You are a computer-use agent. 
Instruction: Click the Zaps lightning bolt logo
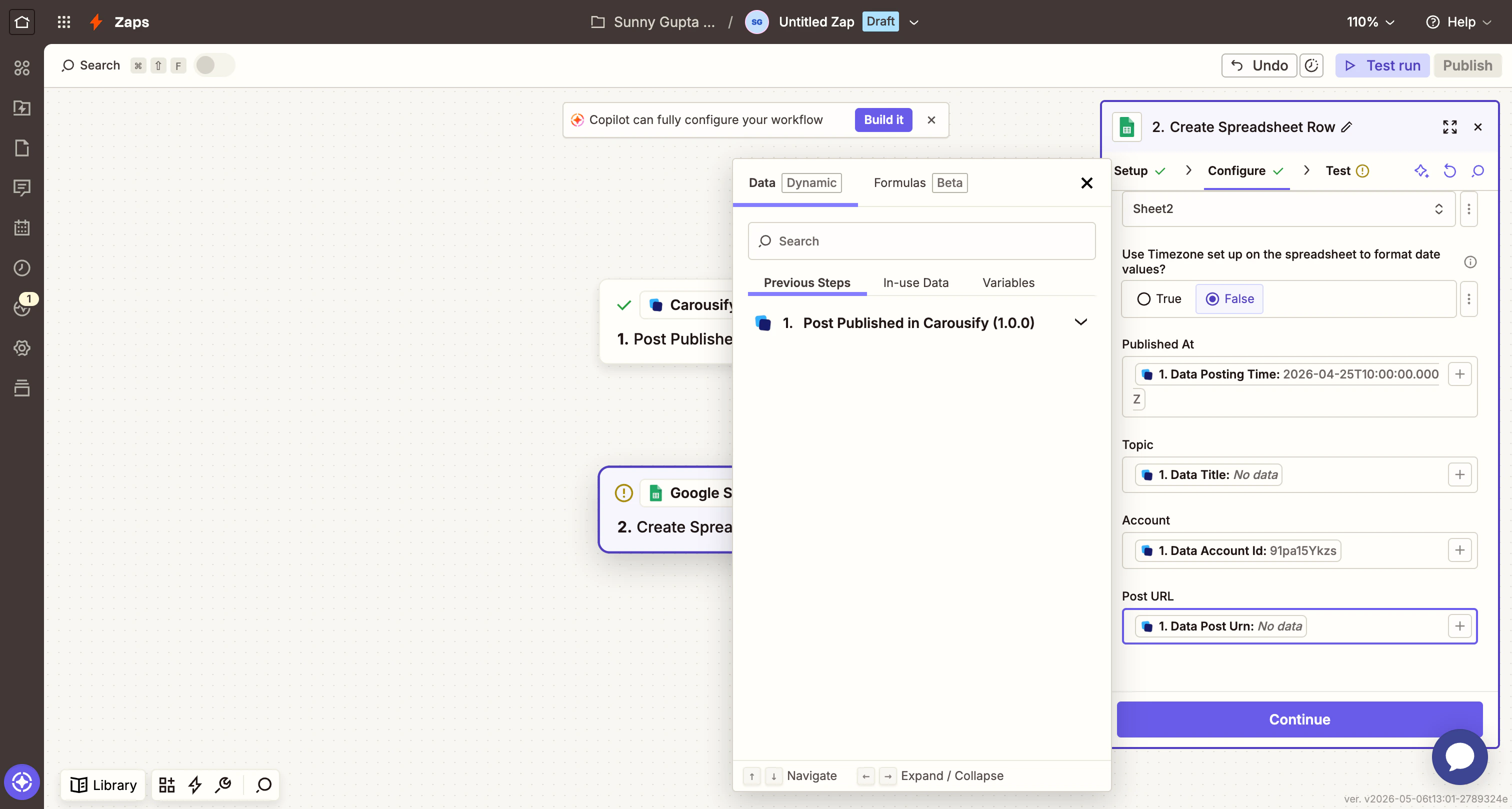pos(96,21)
